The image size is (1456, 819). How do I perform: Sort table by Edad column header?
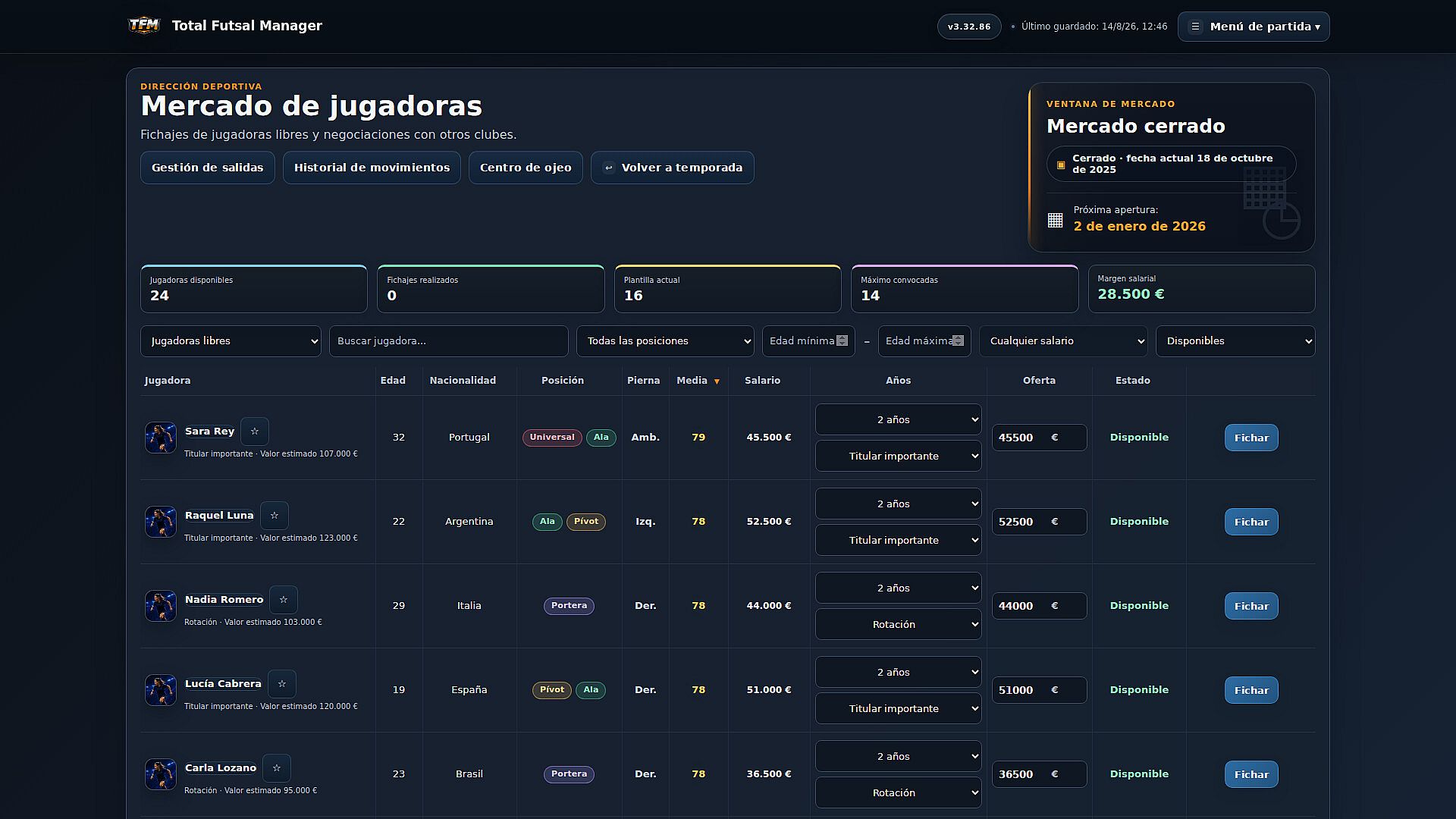393,381
